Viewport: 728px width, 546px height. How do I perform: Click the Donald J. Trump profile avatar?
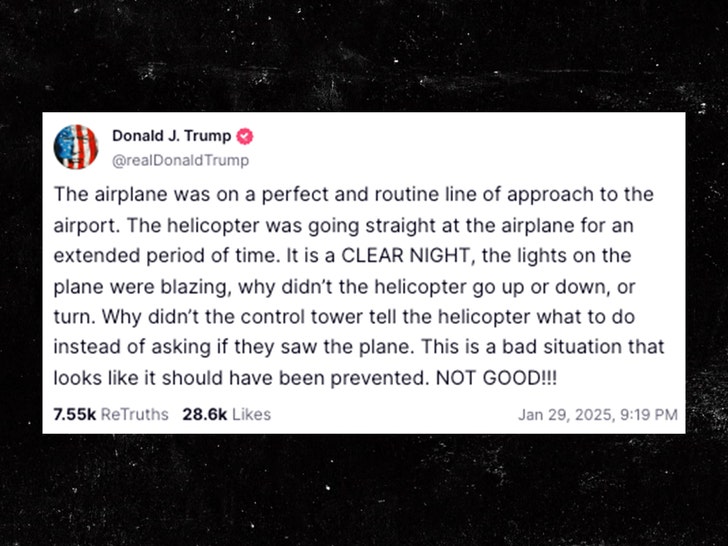76,147
